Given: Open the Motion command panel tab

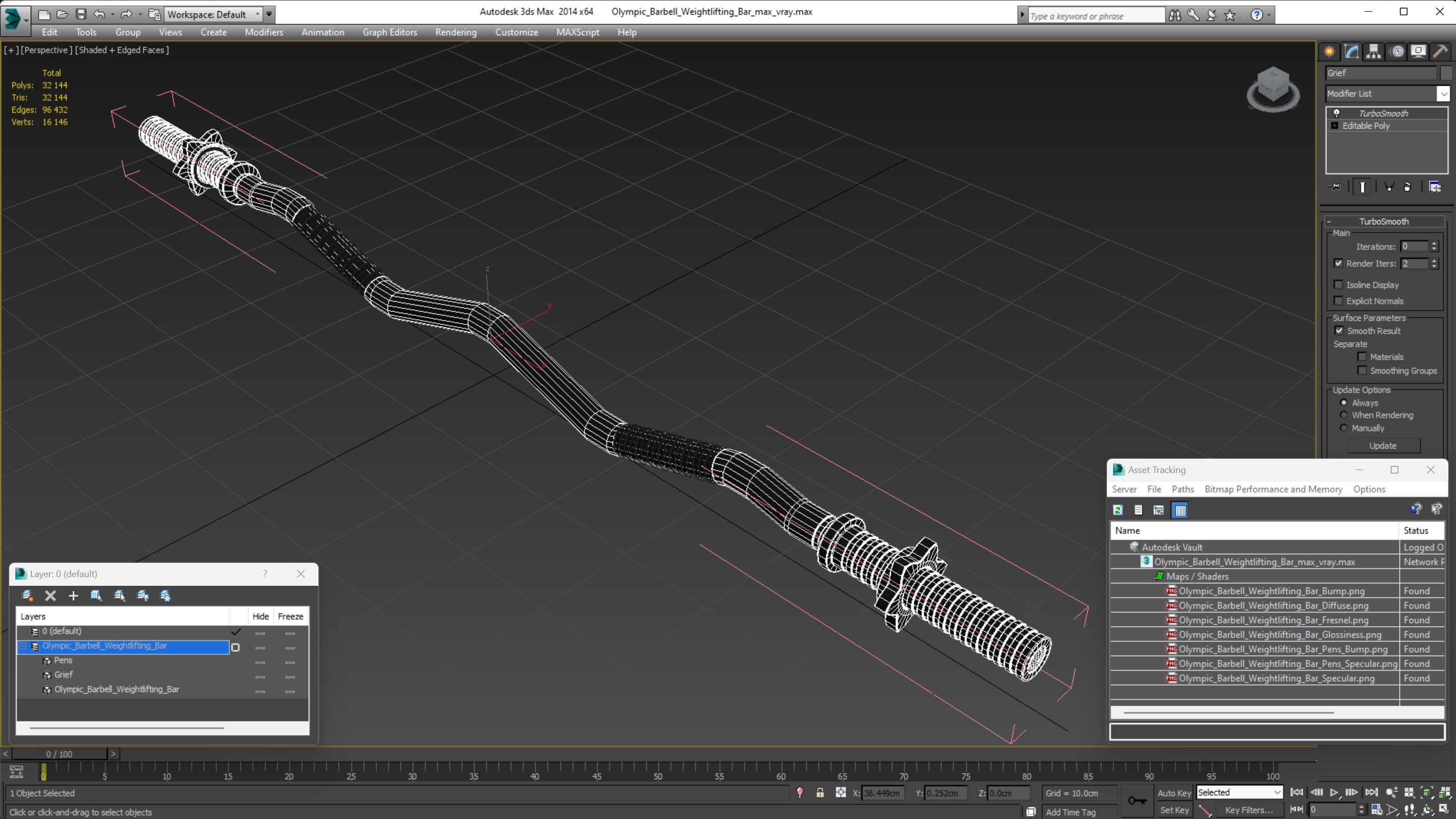Looking at the screenshot, I should click(x=1397, y=52).
